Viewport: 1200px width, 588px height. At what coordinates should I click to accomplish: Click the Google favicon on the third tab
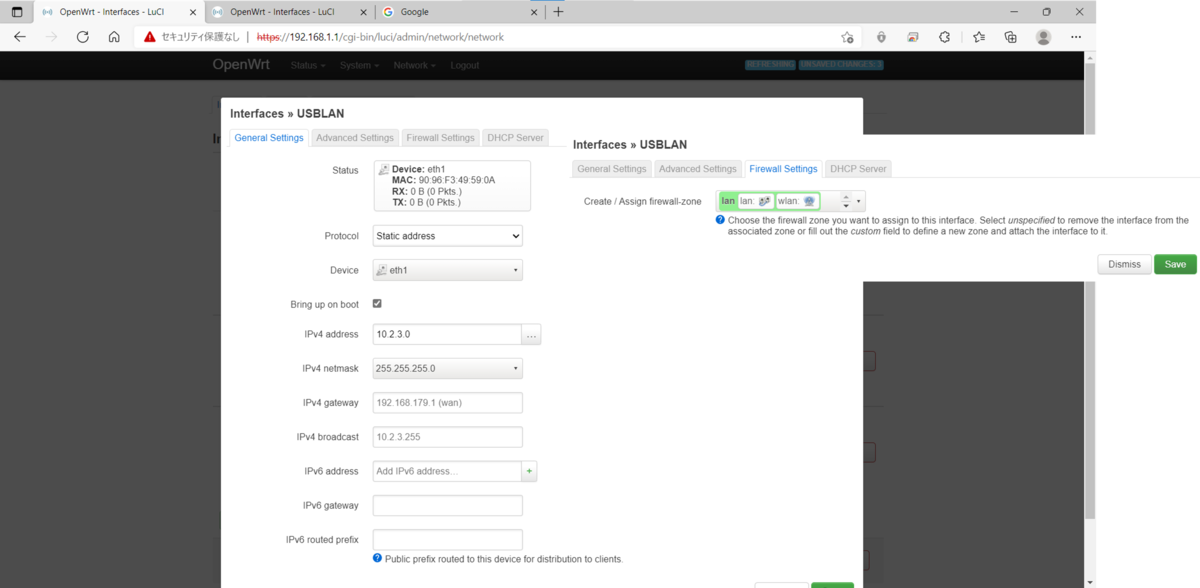[x=388, y=12]
